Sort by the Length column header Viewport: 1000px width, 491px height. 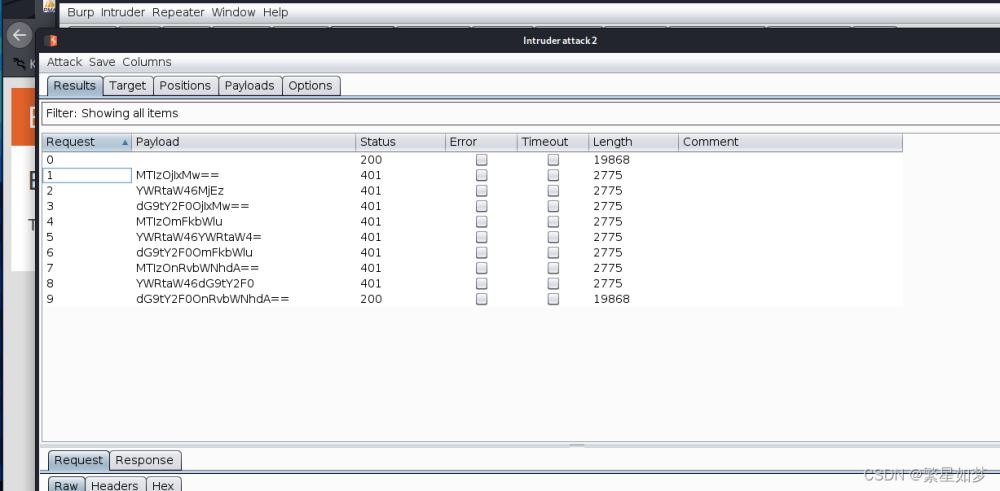tap(633, 142)
